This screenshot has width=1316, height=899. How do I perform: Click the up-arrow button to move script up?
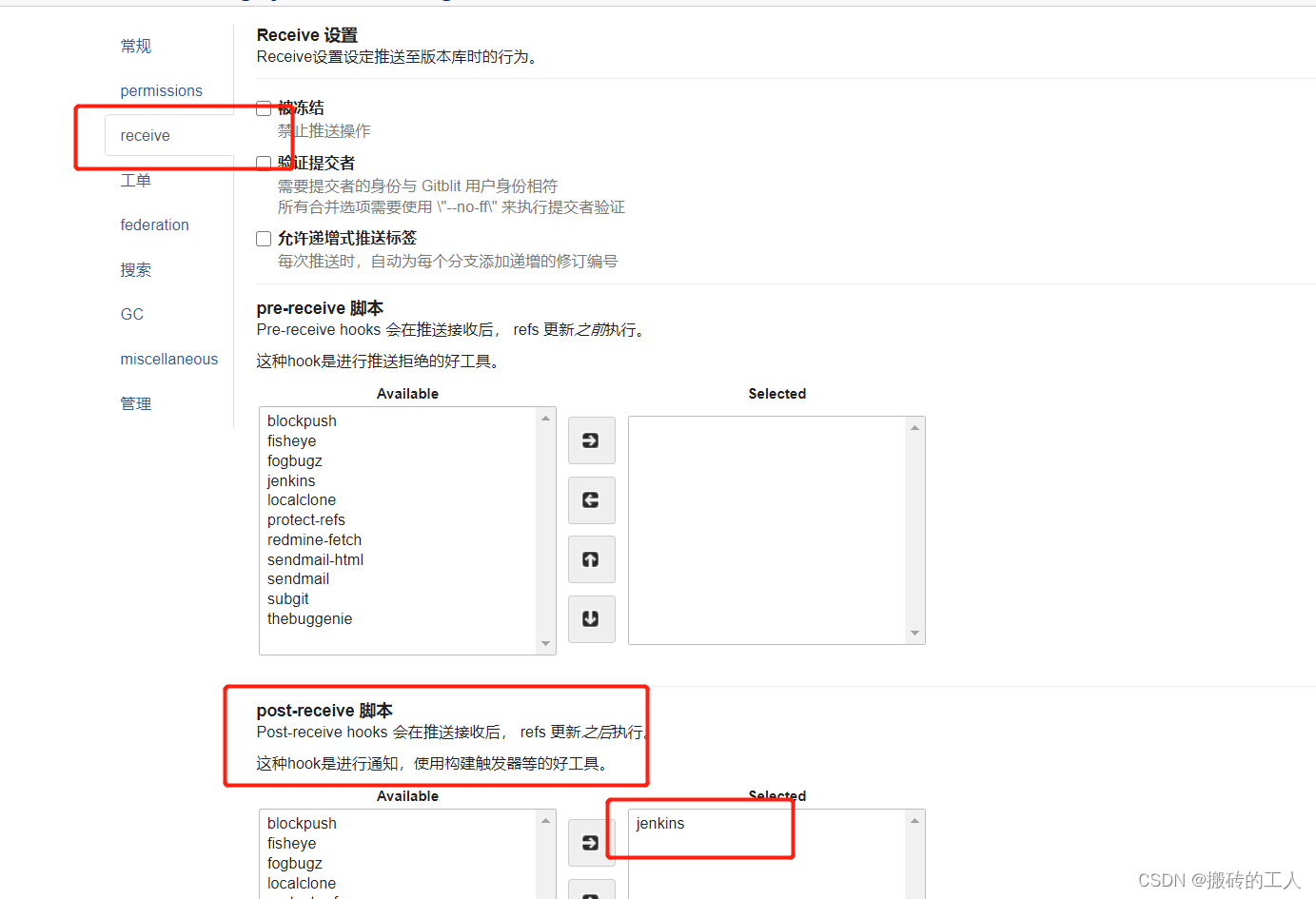pyautogui.click(x=591, y=559)
